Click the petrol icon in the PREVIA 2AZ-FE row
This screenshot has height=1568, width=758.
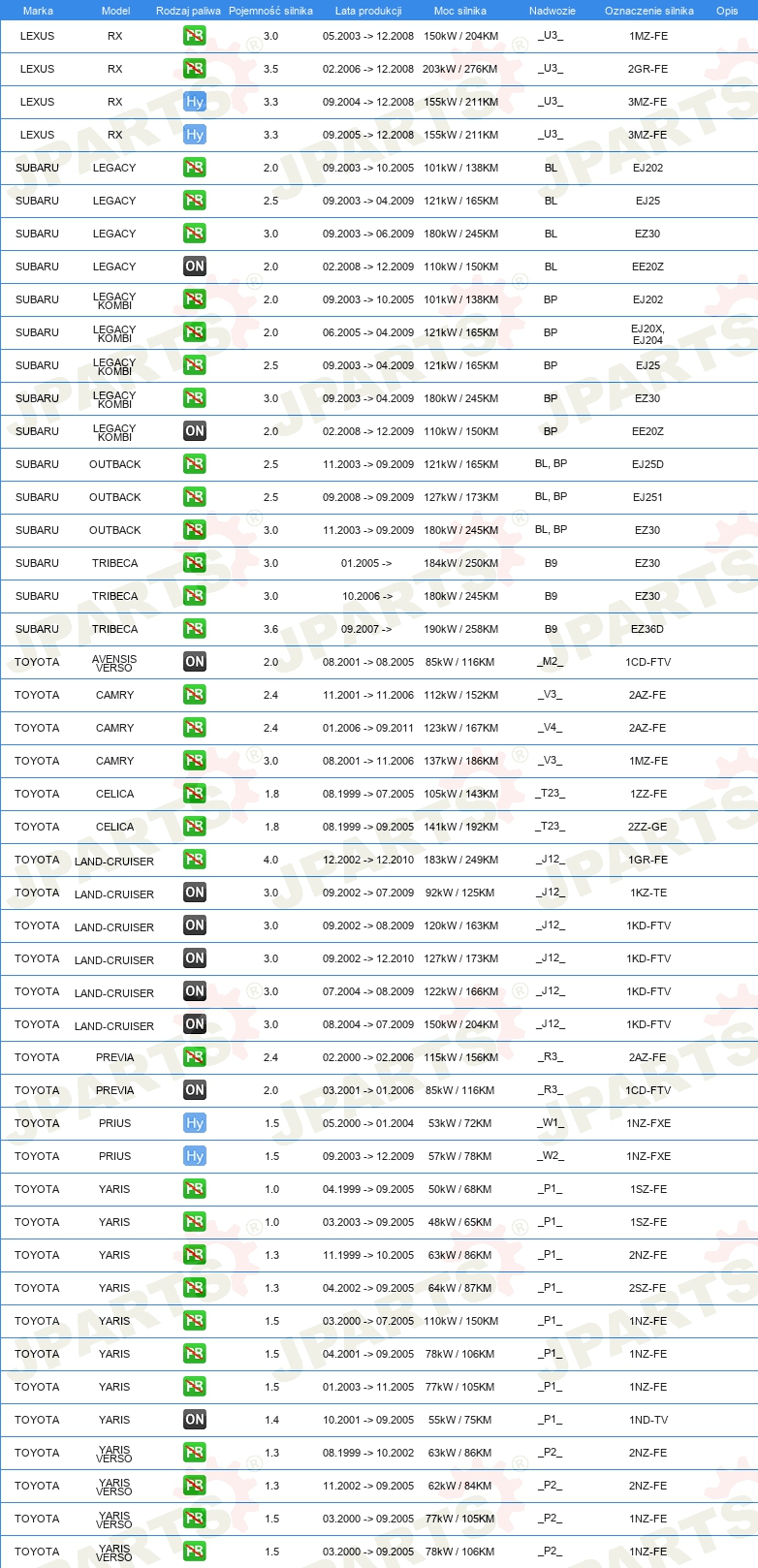coord(195,1057)
